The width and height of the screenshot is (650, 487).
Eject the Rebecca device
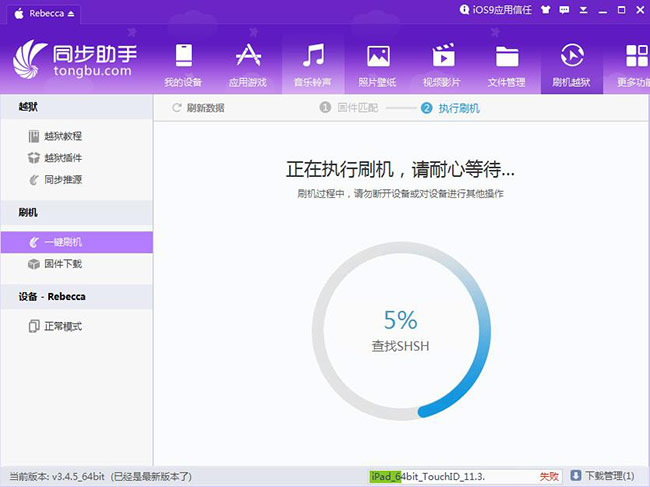tap(70, 14)
